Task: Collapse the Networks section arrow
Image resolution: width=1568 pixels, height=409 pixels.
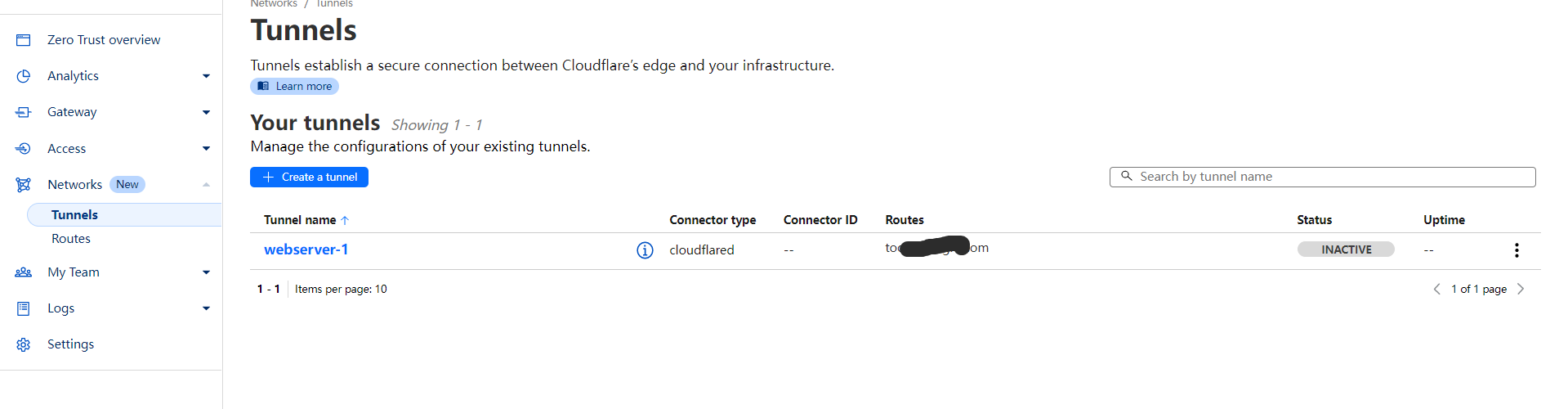Action: pos(206,185)
